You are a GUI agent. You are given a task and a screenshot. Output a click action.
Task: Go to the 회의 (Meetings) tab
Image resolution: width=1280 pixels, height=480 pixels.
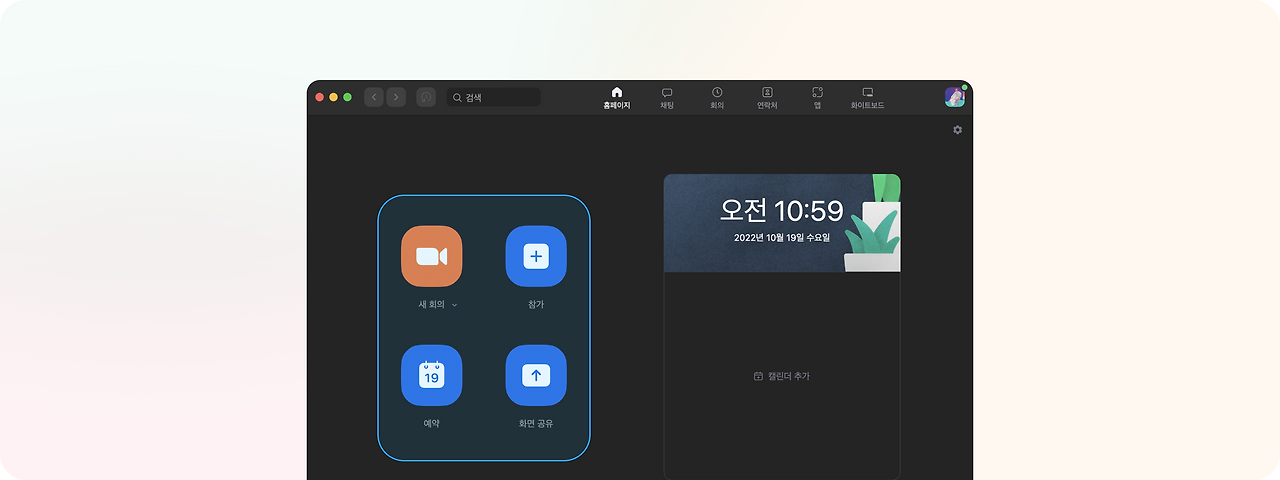point(717,98)
